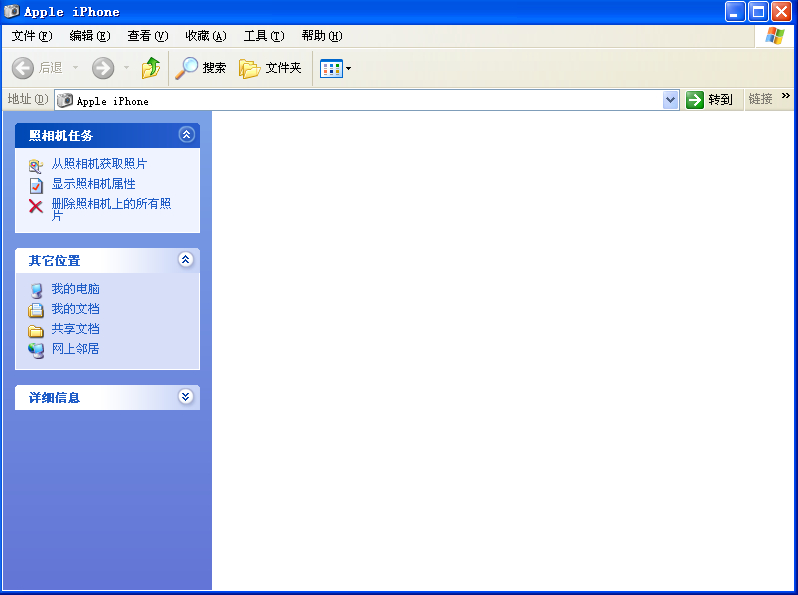Image resolution: width=798 pixels, height=595 pixels.
Task: Click the Back (后退) arrow button
Action: 23,68
